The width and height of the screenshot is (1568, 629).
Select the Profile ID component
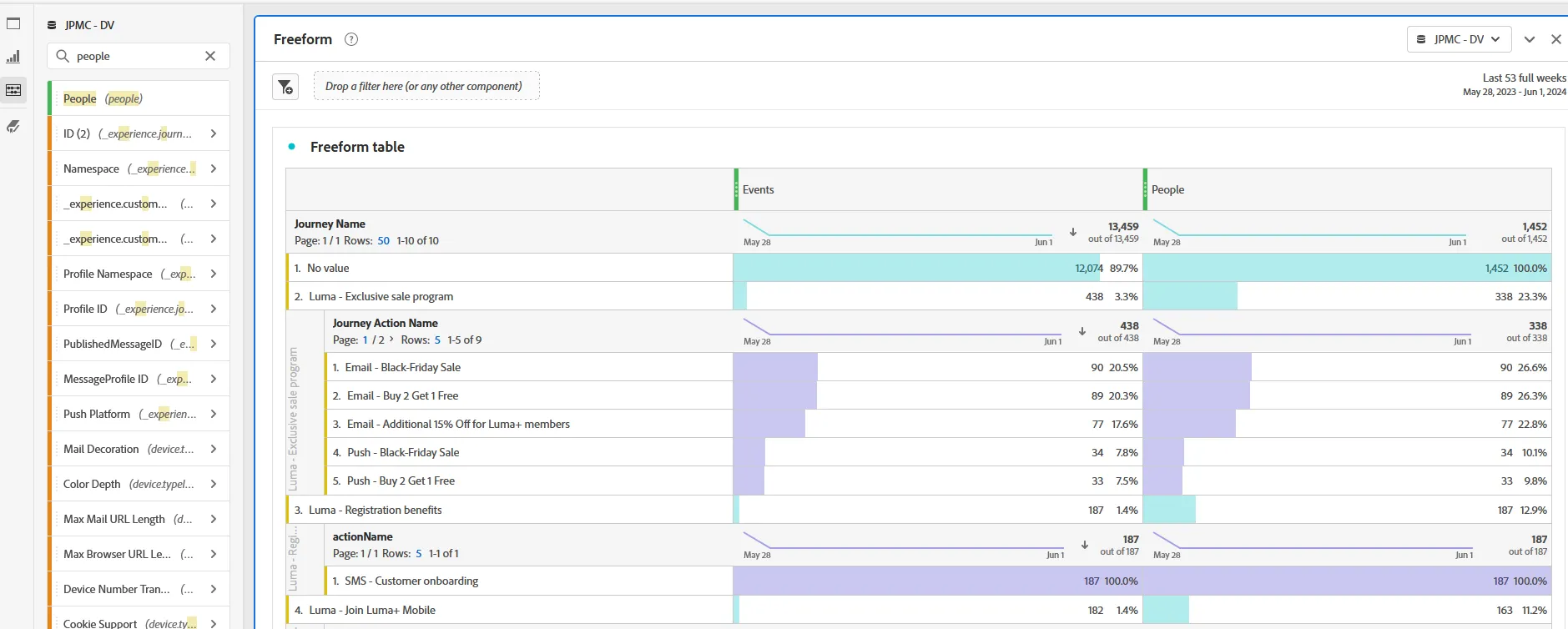pyautogui.click(x=139, y=309)
